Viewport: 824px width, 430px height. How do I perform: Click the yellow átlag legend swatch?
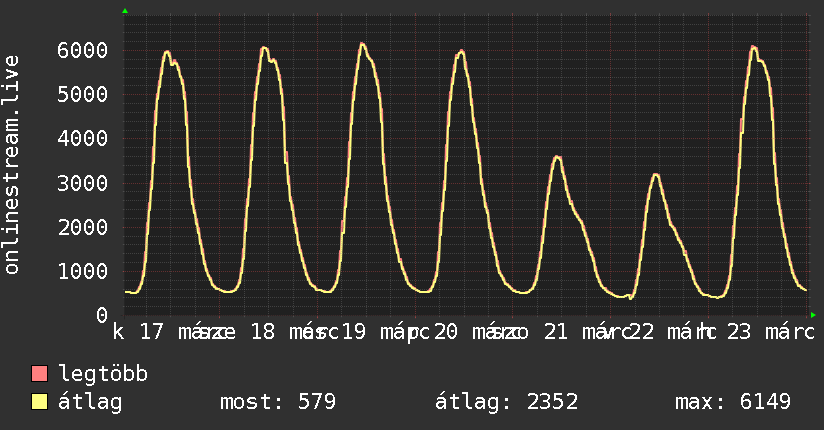(39, 402)
